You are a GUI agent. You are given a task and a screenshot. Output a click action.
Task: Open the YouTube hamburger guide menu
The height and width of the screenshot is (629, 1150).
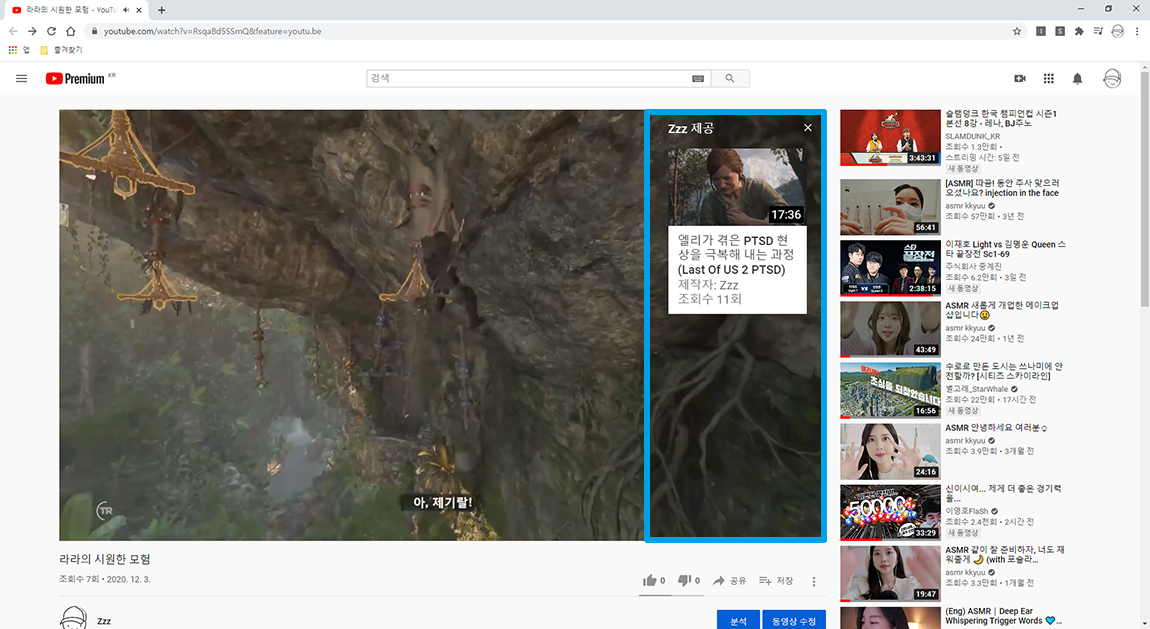(x=21, y=78)
